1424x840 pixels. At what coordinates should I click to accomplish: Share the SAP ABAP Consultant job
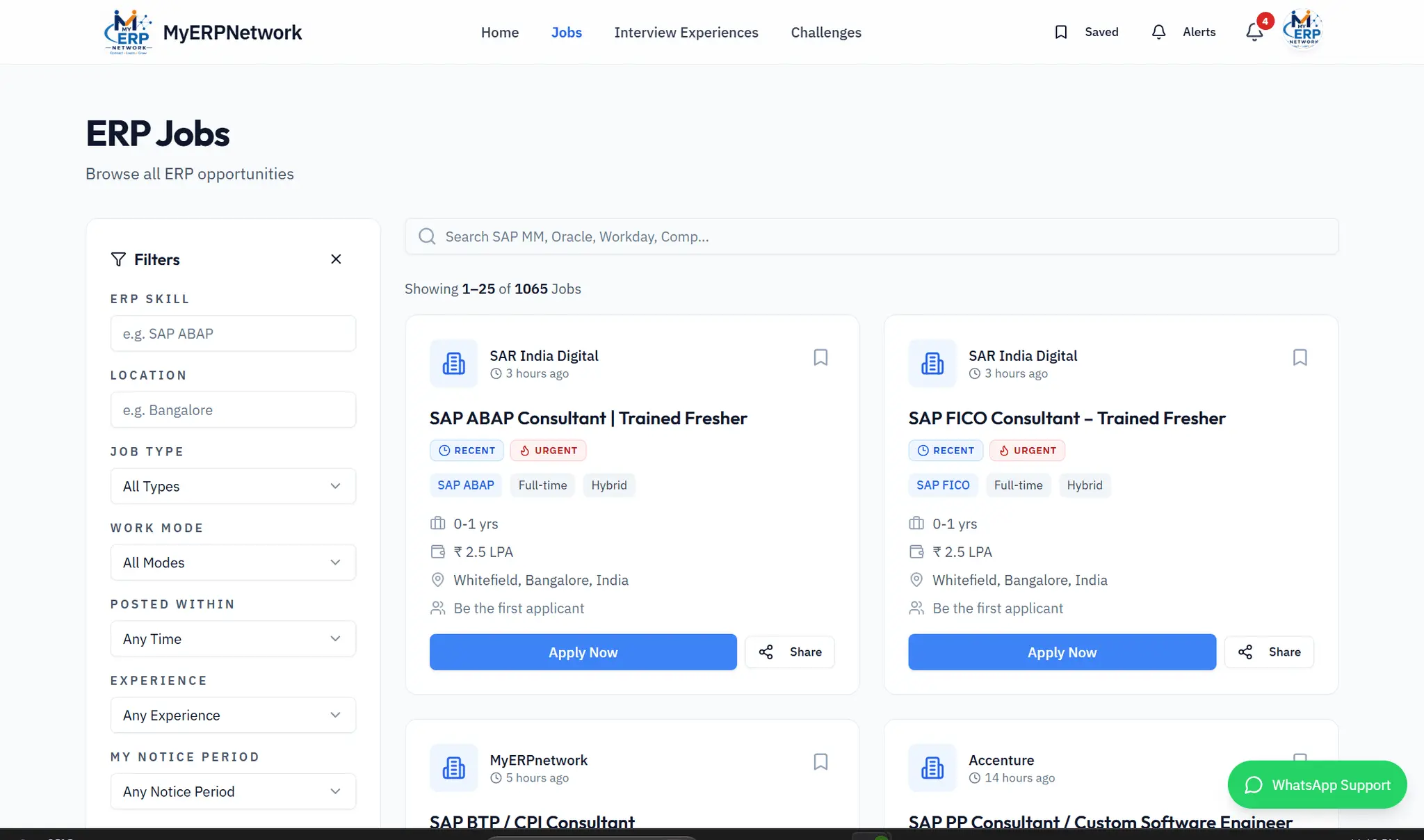click(790, 652)
